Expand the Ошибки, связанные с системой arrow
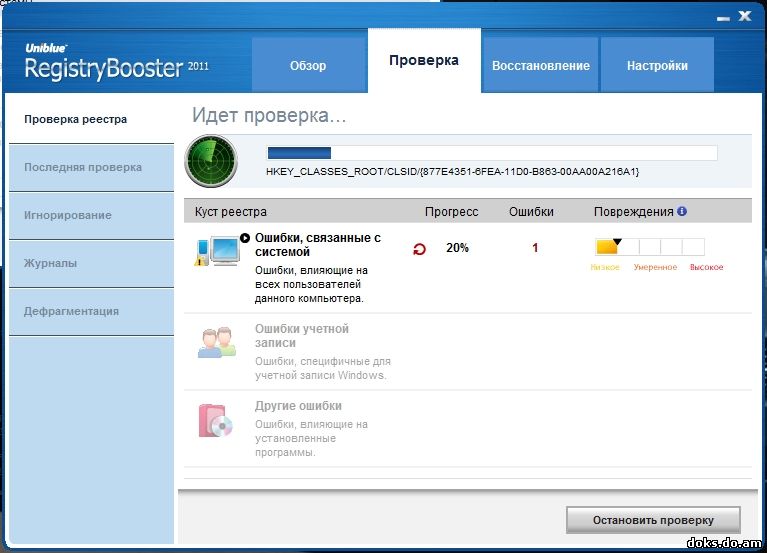Screen dimensions: 767x553 point(245,238)
